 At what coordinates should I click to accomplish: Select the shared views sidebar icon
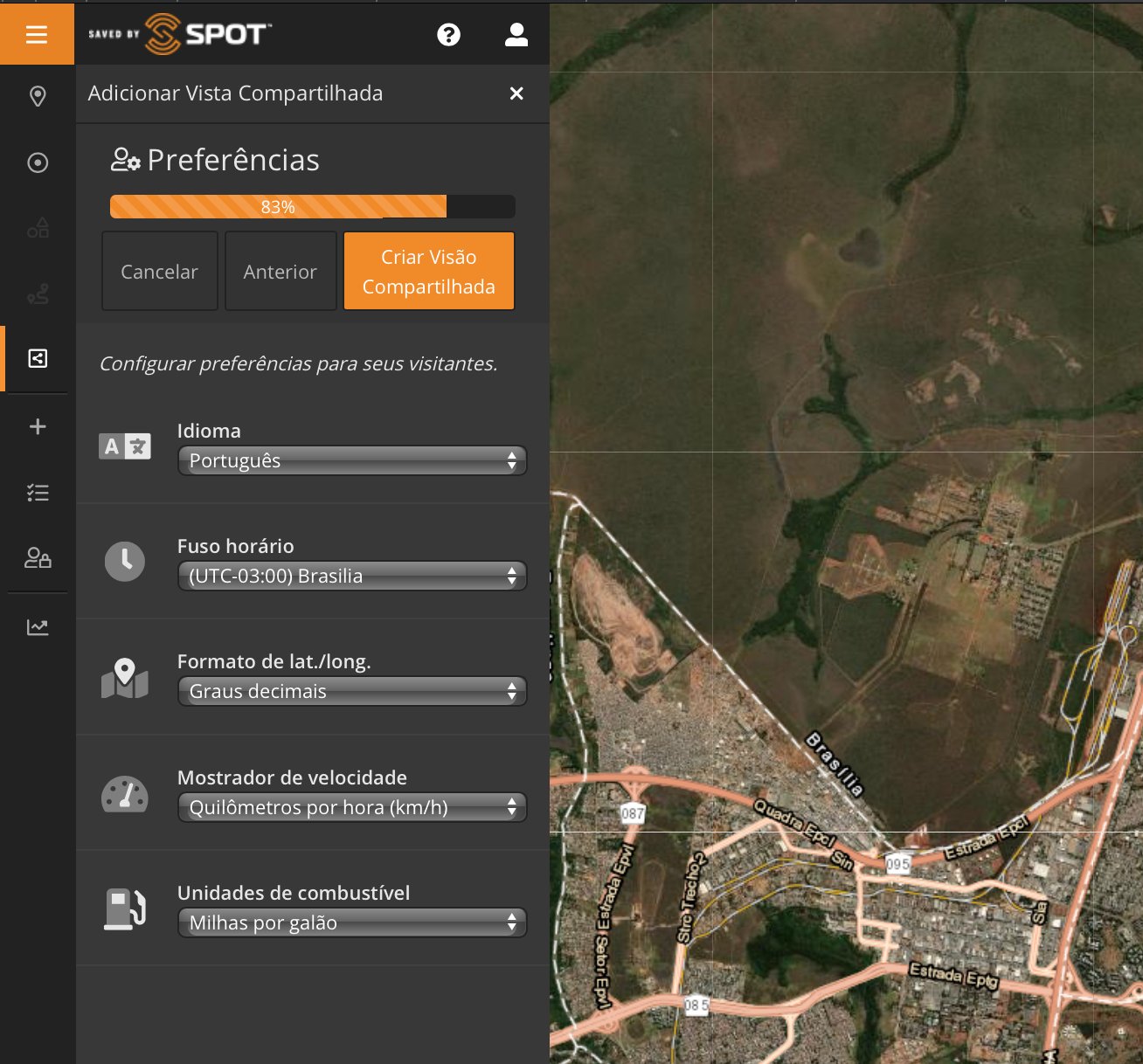click(x=38, y=358)
